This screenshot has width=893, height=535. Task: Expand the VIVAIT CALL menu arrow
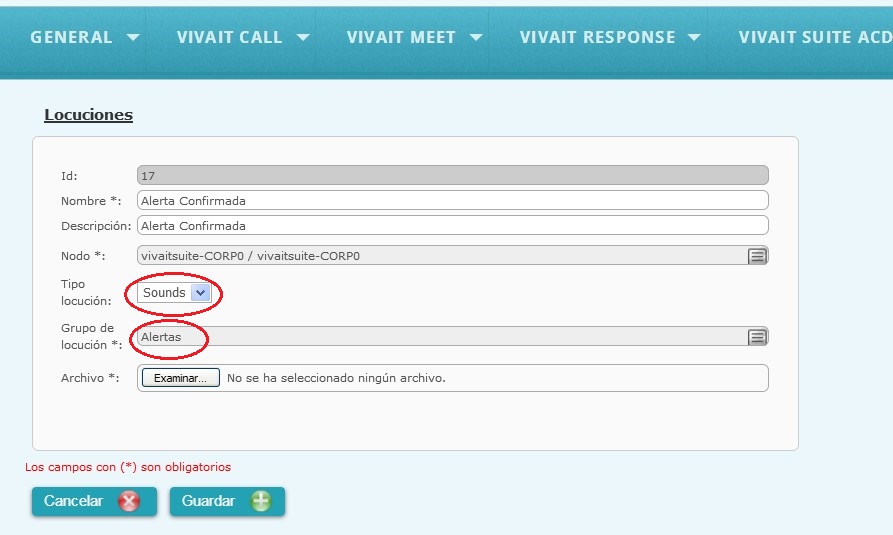click(x=303, y=38)
